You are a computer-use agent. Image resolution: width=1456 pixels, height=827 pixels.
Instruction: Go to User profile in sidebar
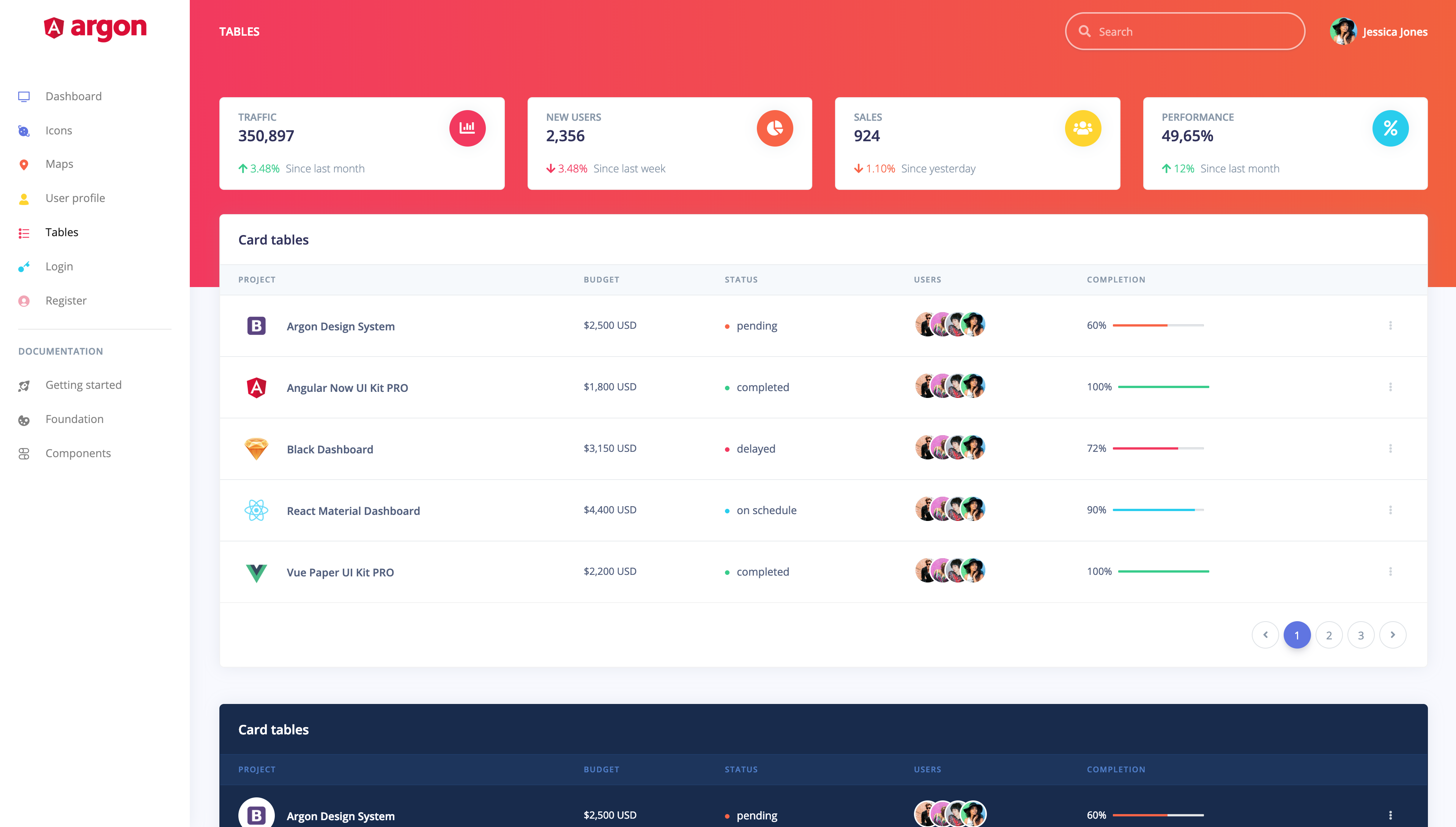(x=75, y=198)
